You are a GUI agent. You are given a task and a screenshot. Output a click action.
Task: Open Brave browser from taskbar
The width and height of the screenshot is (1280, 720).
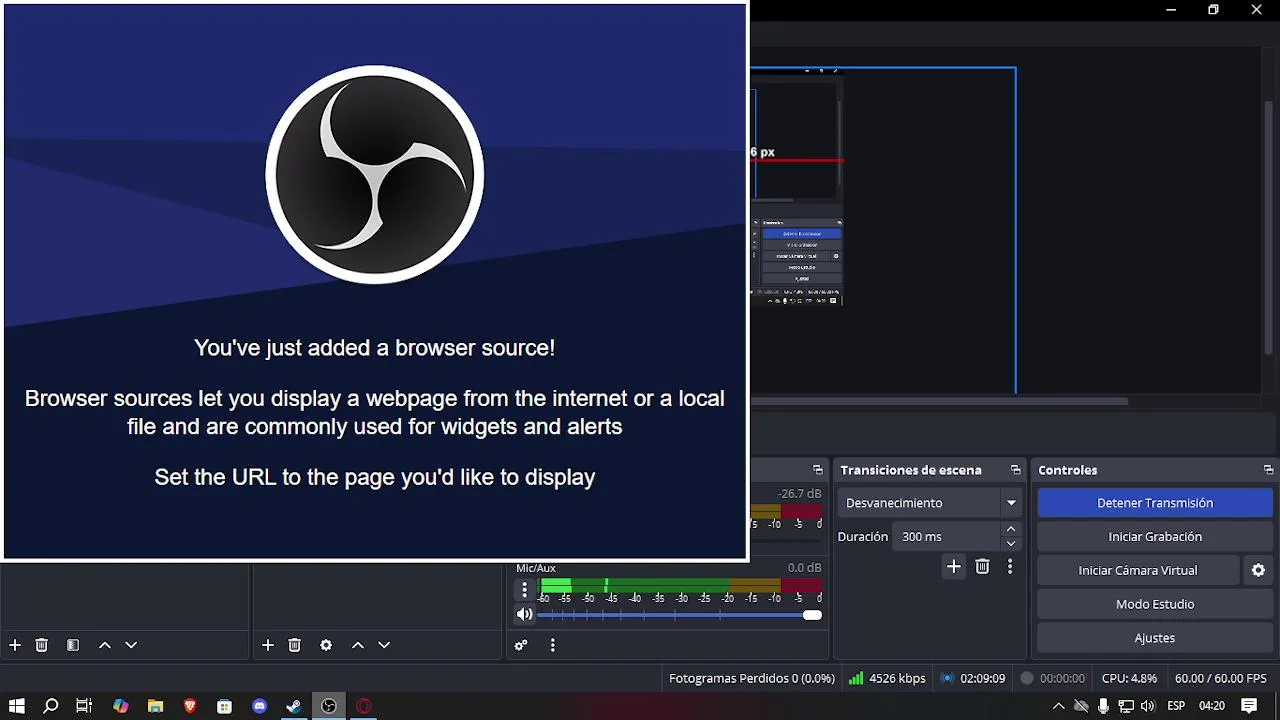click(190, 706)
